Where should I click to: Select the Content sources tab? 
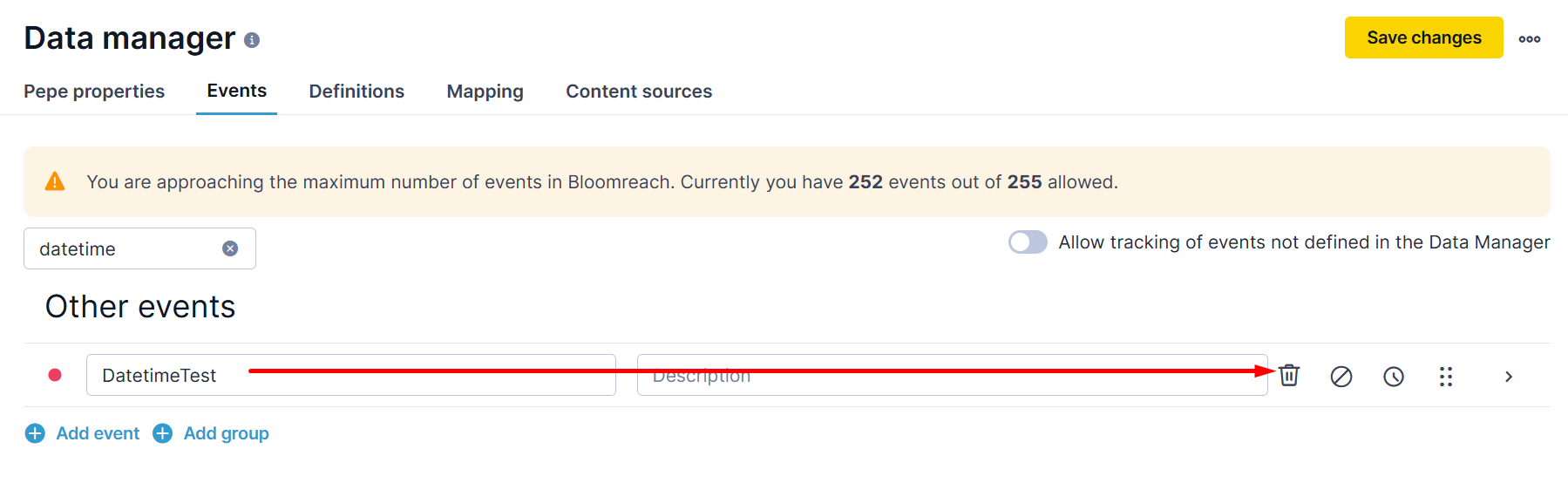639,92
